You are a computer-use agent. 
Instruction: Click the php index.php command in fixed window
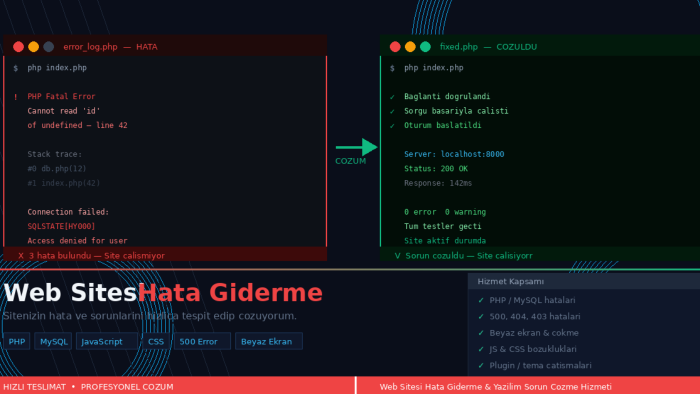[x=434, y=68]
